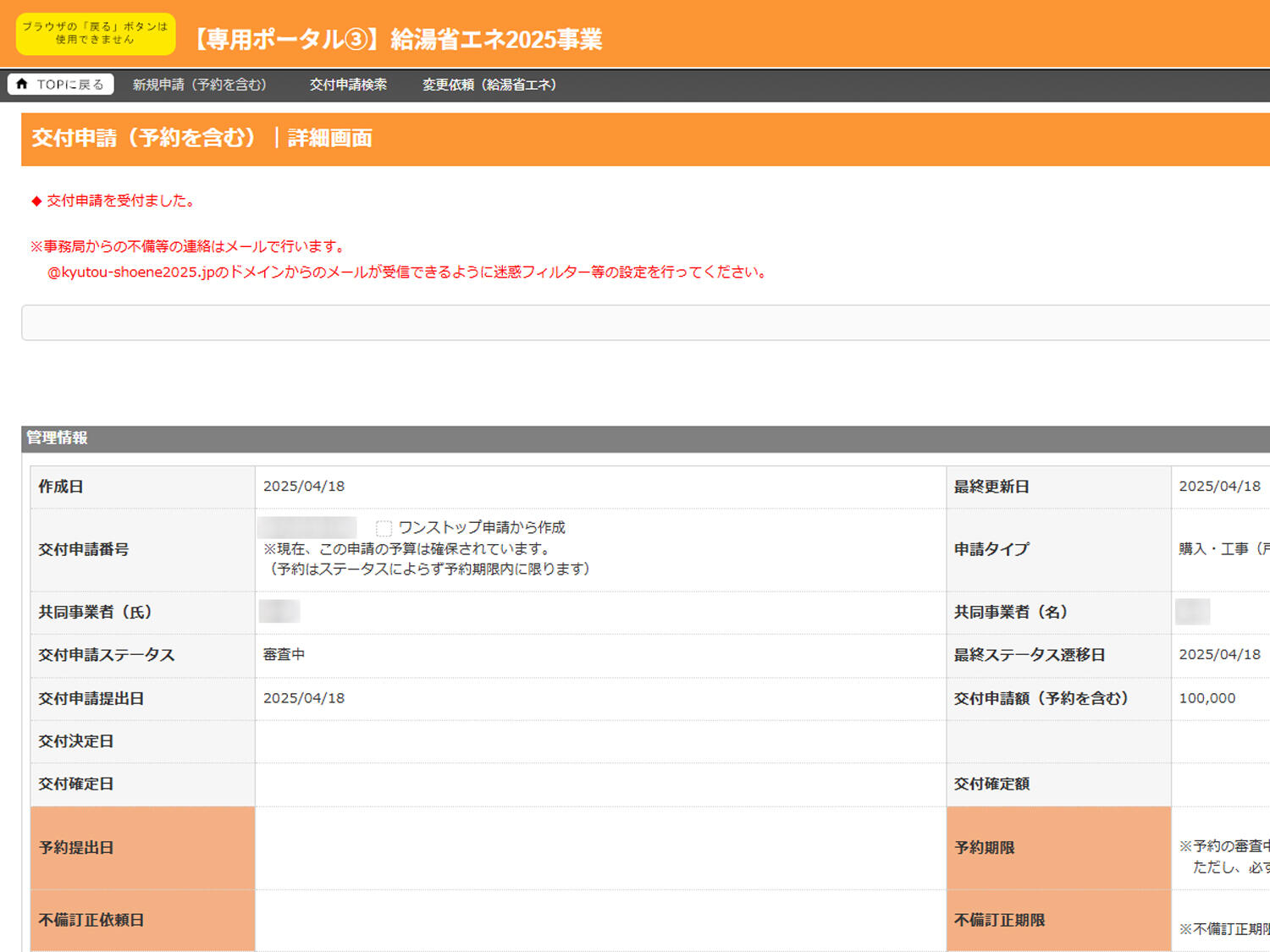
Task: Click the home icon beside TOPに戻る
Action: pos(23,85)
